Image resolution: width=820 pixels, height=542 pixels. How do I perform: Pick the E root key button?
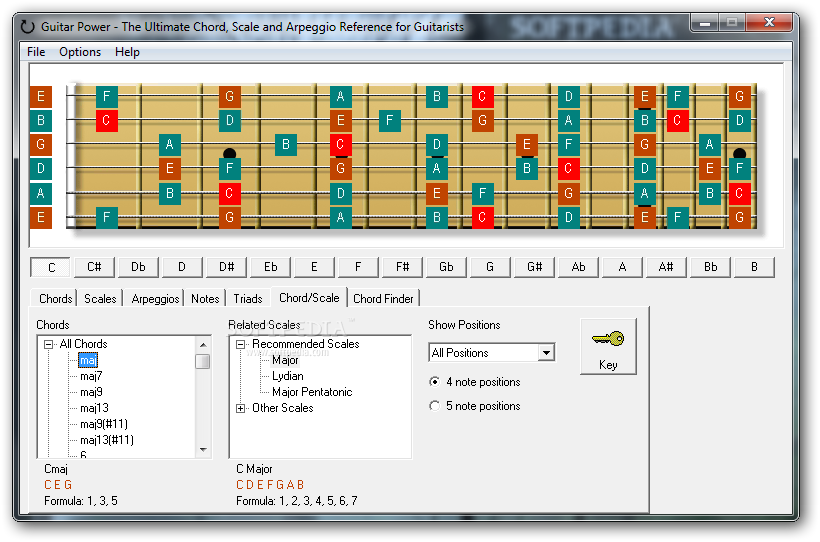click(x=314, y=267)
